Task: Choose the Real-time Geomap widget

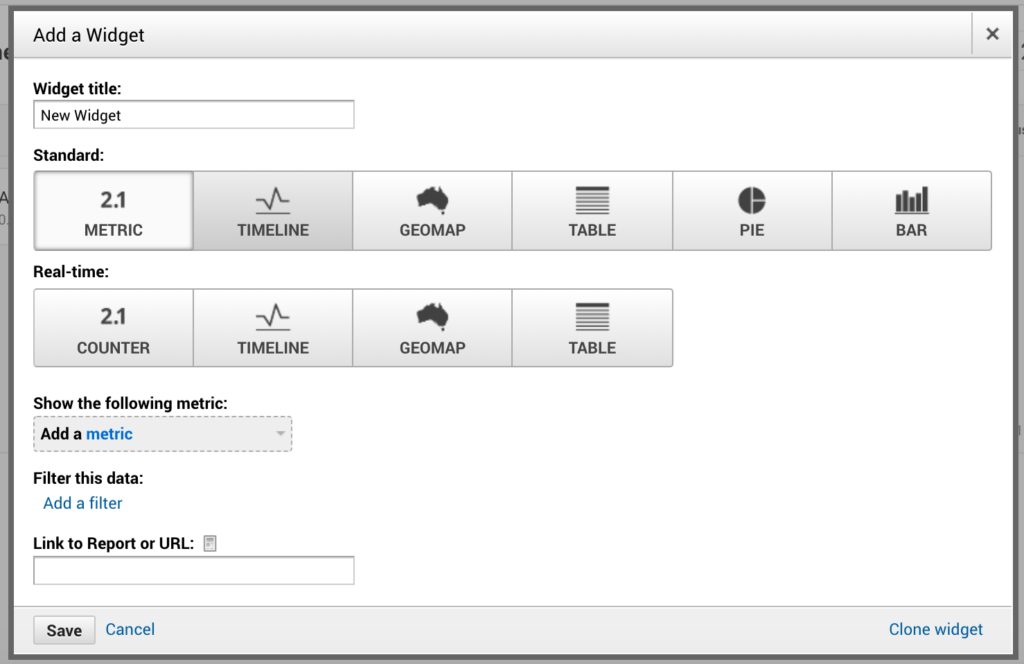Action: [432, 328]
